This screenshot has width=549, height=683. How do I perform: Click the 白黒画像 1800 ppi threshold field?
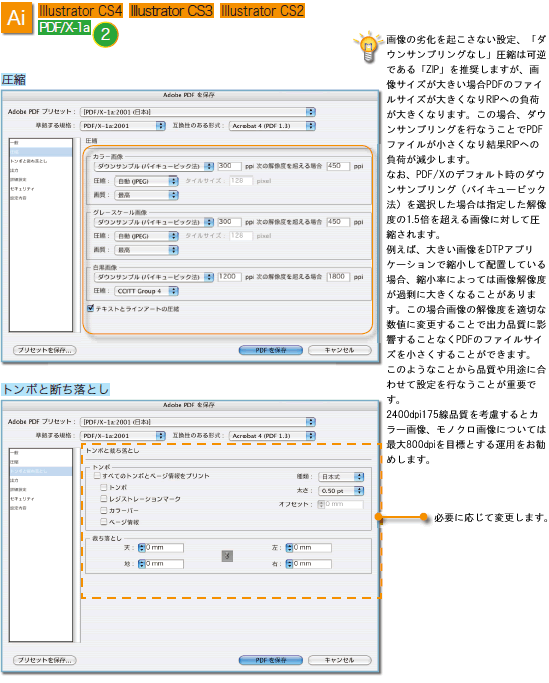338,277
